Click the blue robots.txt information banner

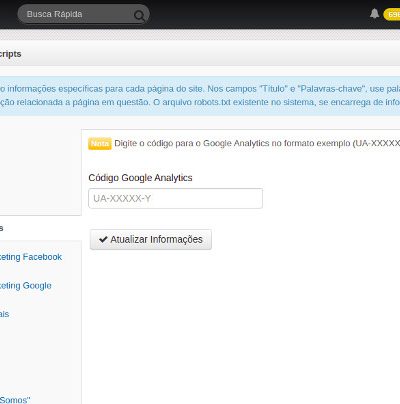(x=200, y=96)
